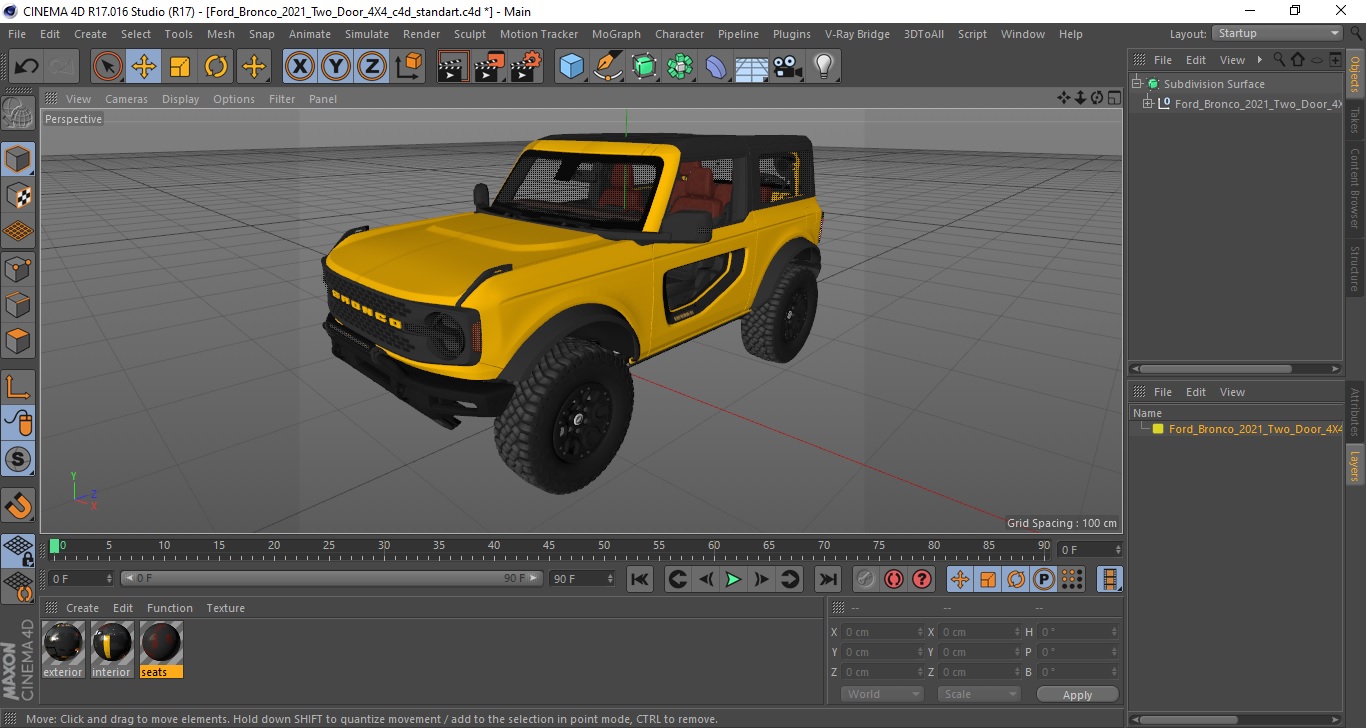The image size is (1366, 728).
Task: Add a Light object
Action: [823, 67]
